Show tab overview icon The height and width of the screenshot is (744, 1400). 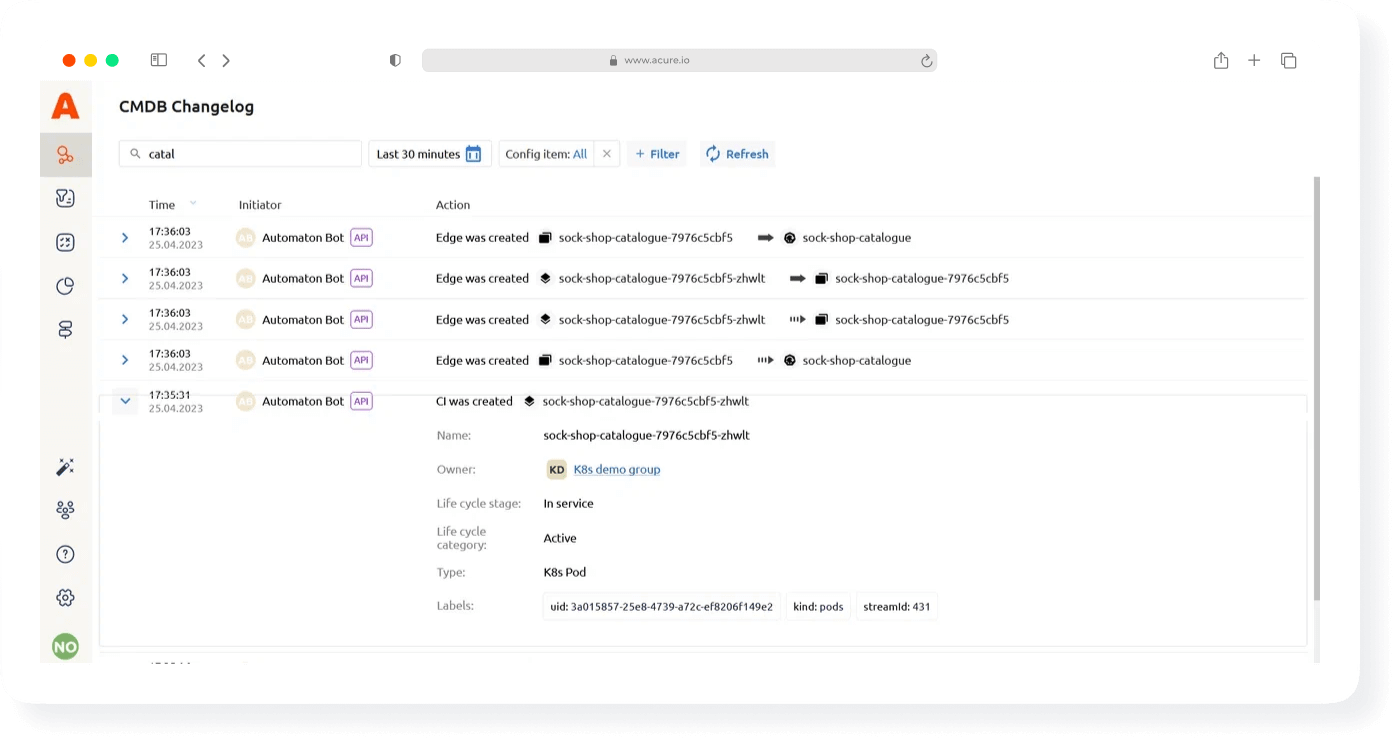click(1289, 60)
